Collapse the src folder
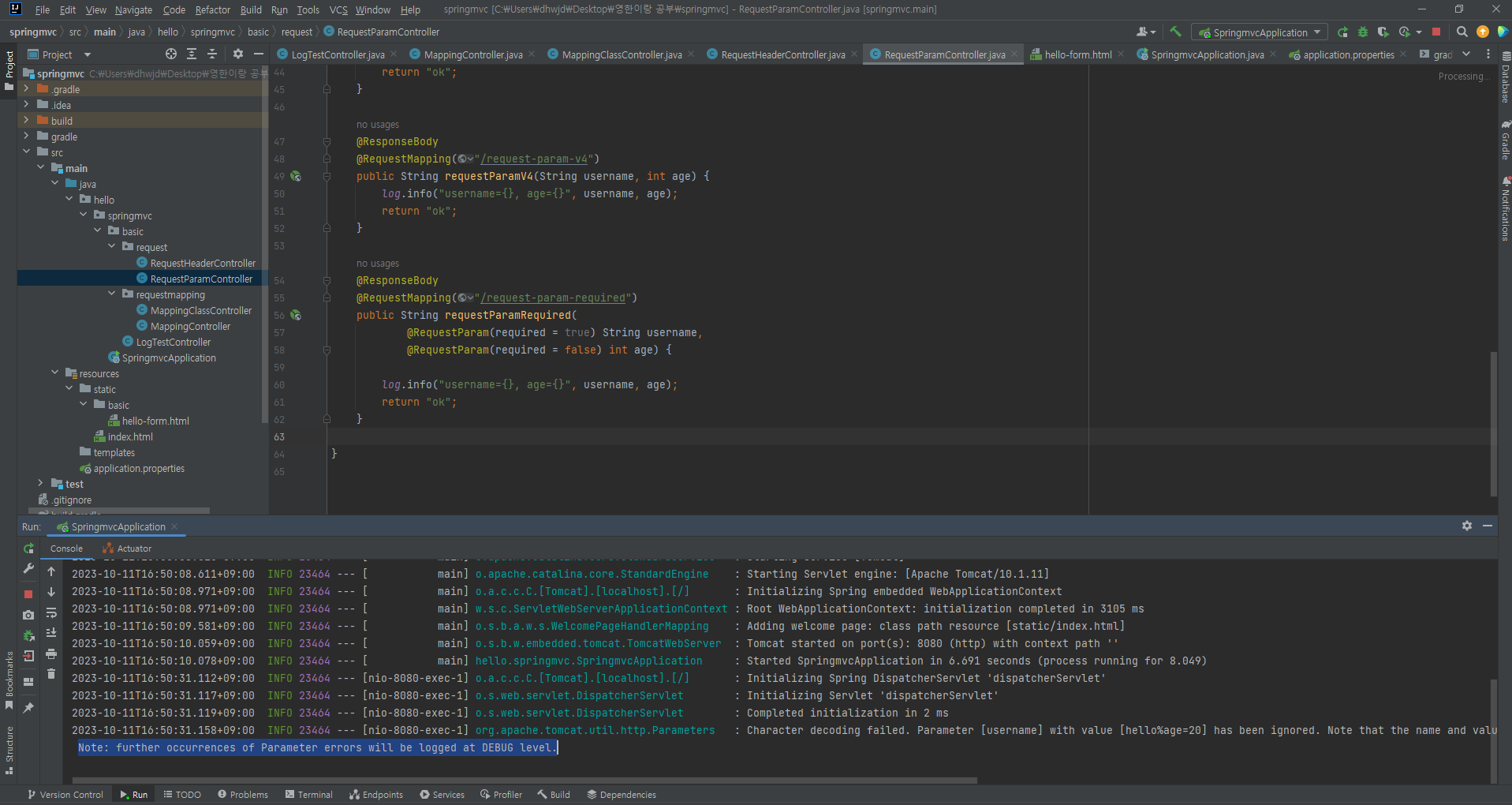Screen dimensions: 1512x805 point(26,152)
